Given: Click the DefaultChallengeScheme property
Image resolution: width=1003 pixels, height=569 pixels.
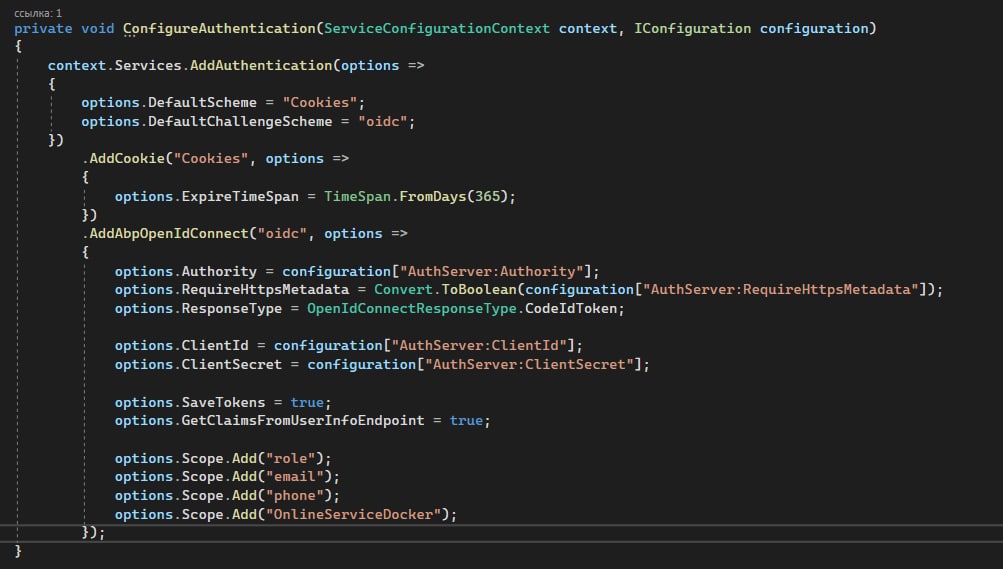Looking at the screenshot, I should point(240,121).
